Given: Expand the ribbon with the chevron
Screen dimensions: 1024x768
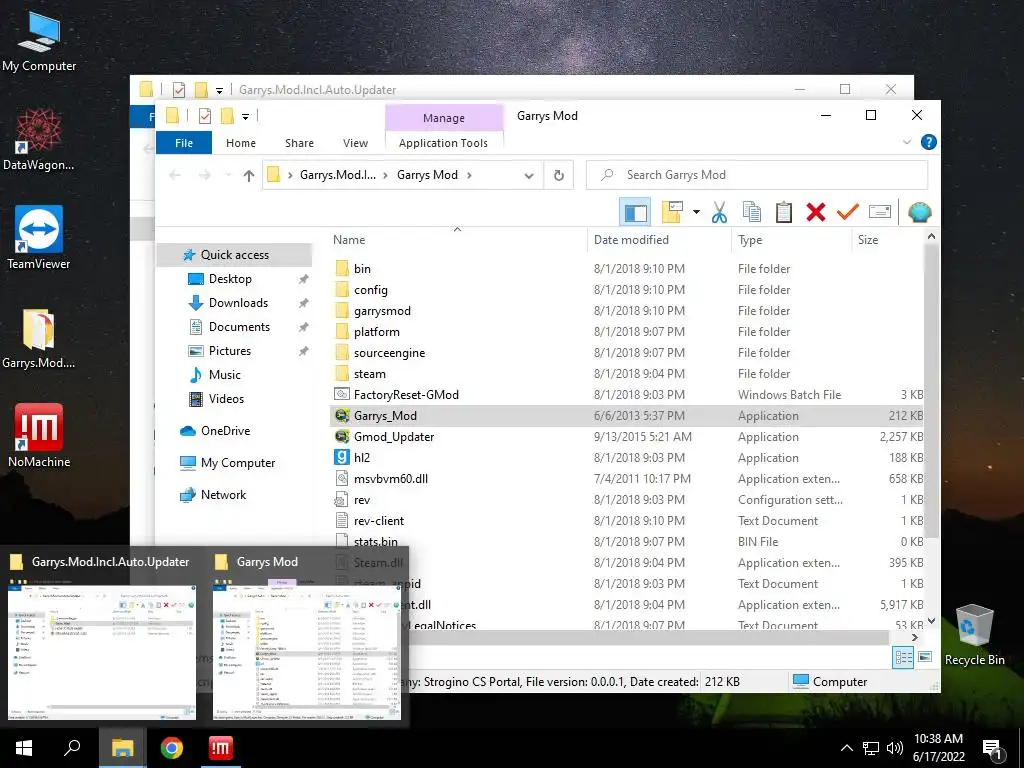Looking at the screenshot, I should point(906,142).
